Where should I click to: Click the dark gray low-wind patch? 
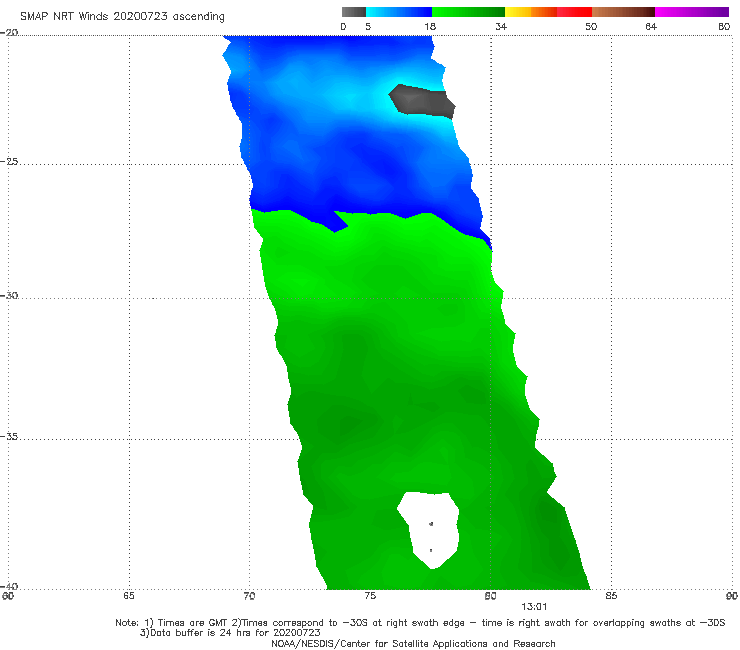point(421,100)
